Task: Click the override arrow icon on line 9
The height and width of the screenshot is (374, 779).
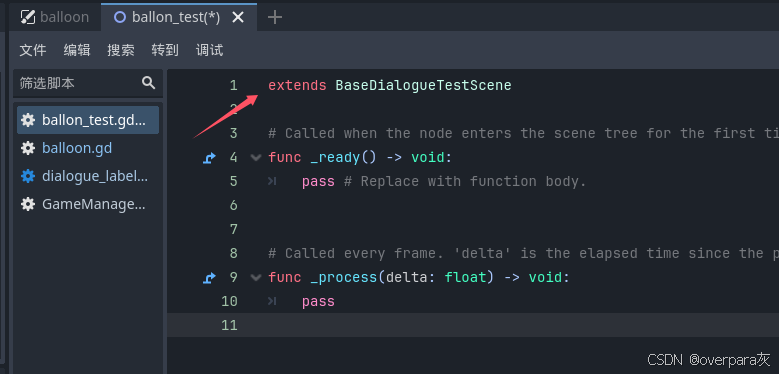Action: pos(209,278)
